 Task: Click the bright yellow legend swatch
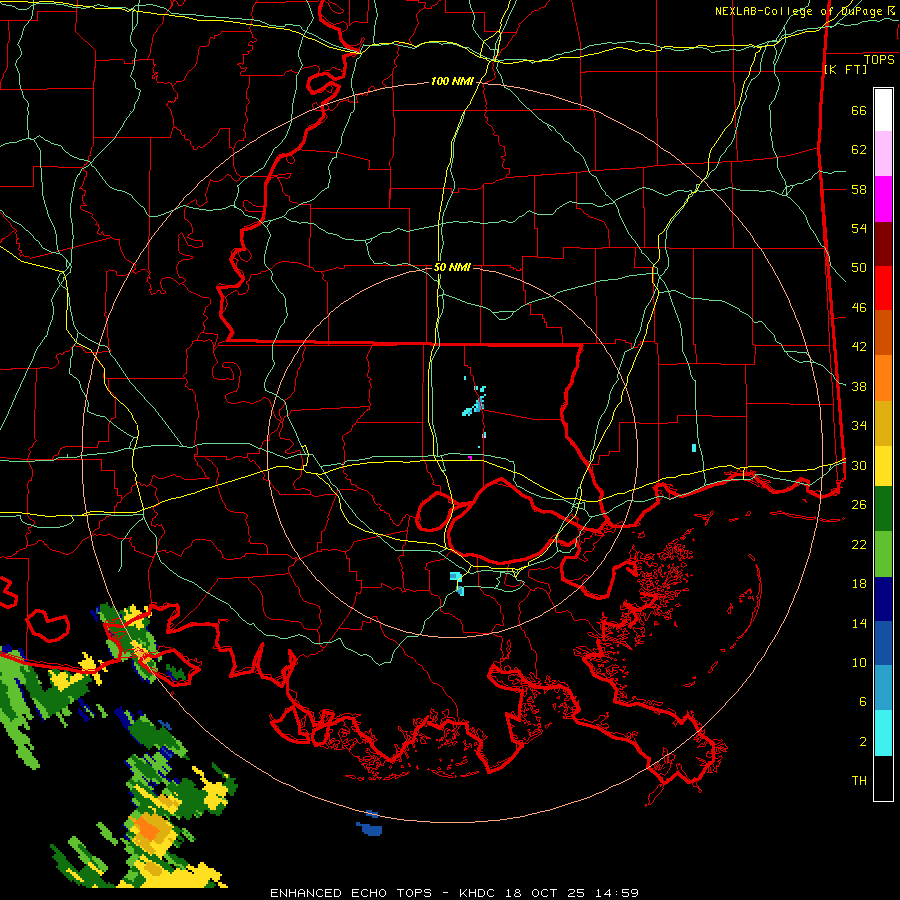[x=883, y=466]
